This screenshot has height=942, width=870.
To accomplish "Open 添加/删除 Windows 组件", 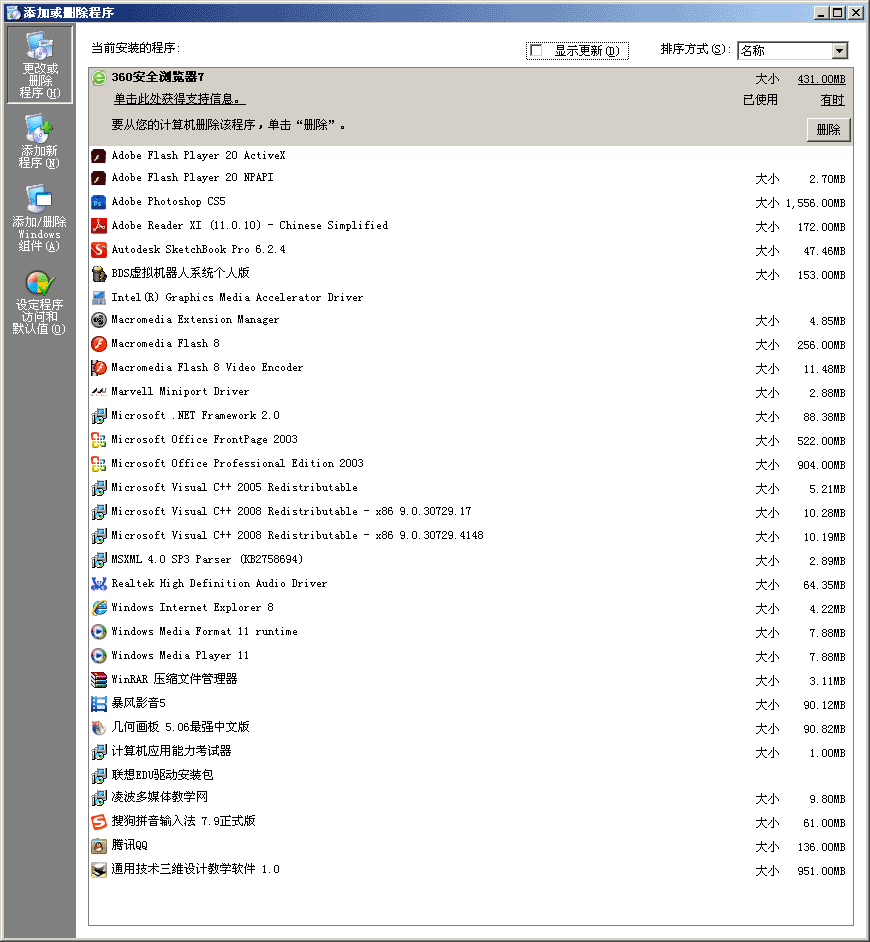I will pos(40,219).
